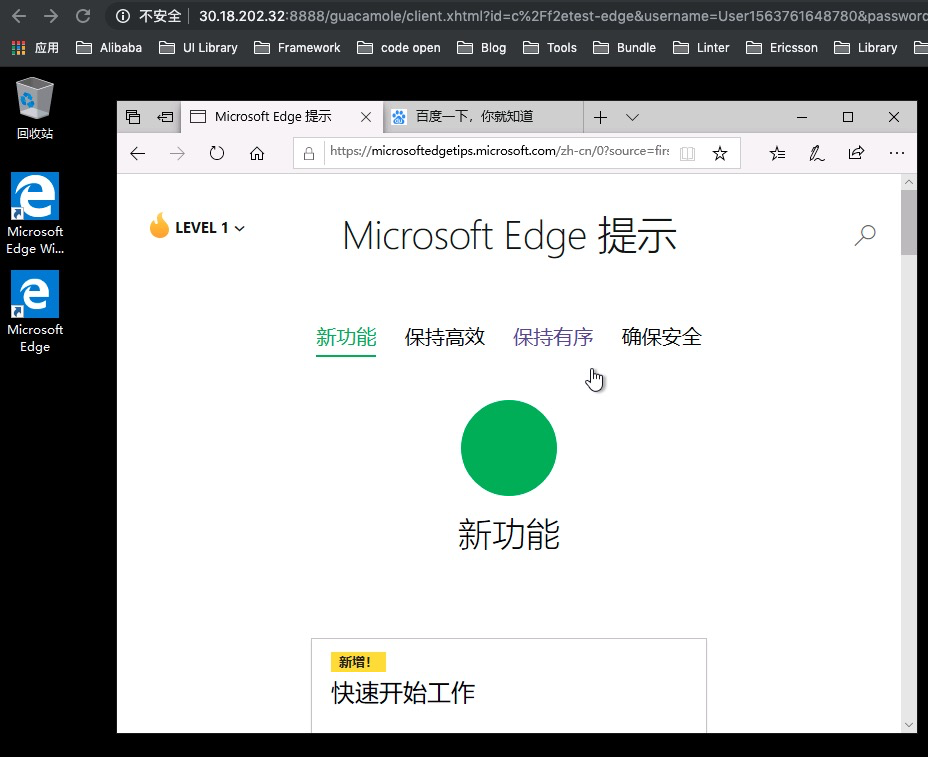This screenshot has height=757, width=928.
Task: Reload the outer Chrome page
Action: [83, 16]
